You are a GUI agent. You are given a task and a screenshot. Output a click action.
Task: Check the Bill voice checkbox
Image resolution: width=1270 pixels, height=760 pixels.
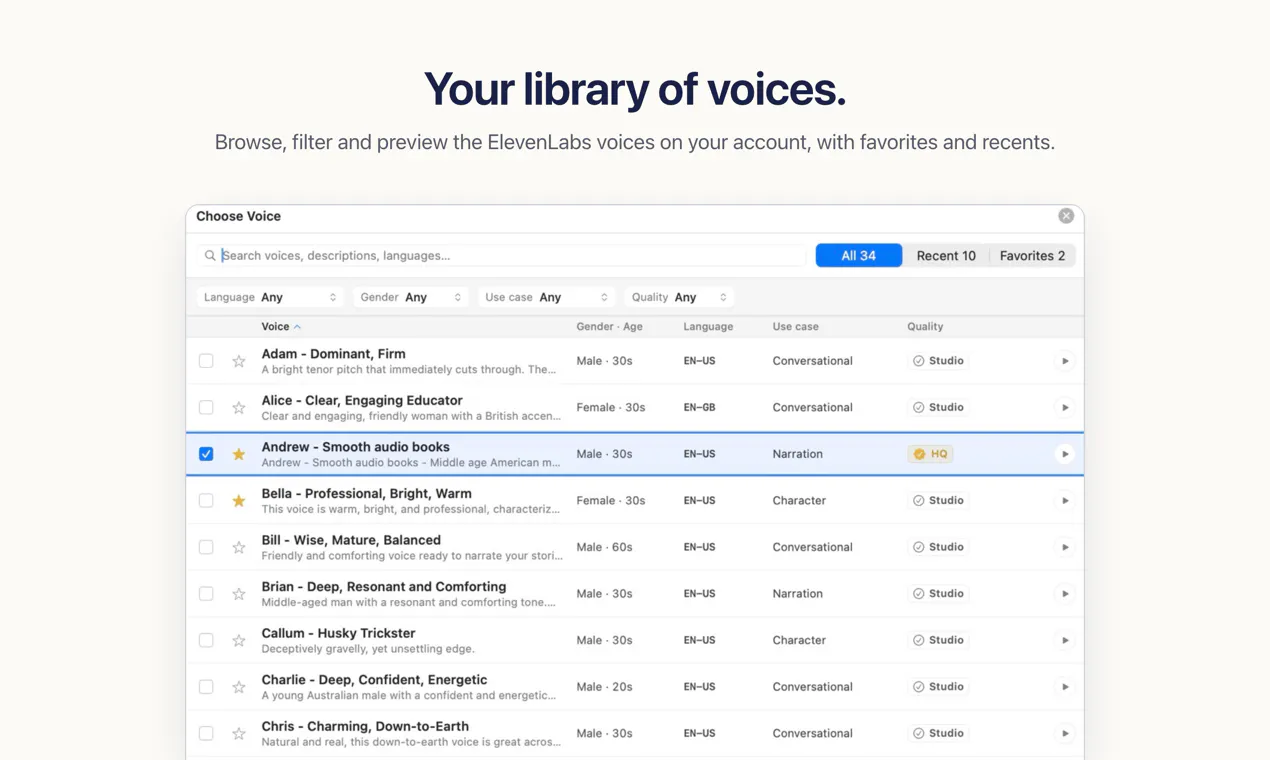(x=206, y=547)
